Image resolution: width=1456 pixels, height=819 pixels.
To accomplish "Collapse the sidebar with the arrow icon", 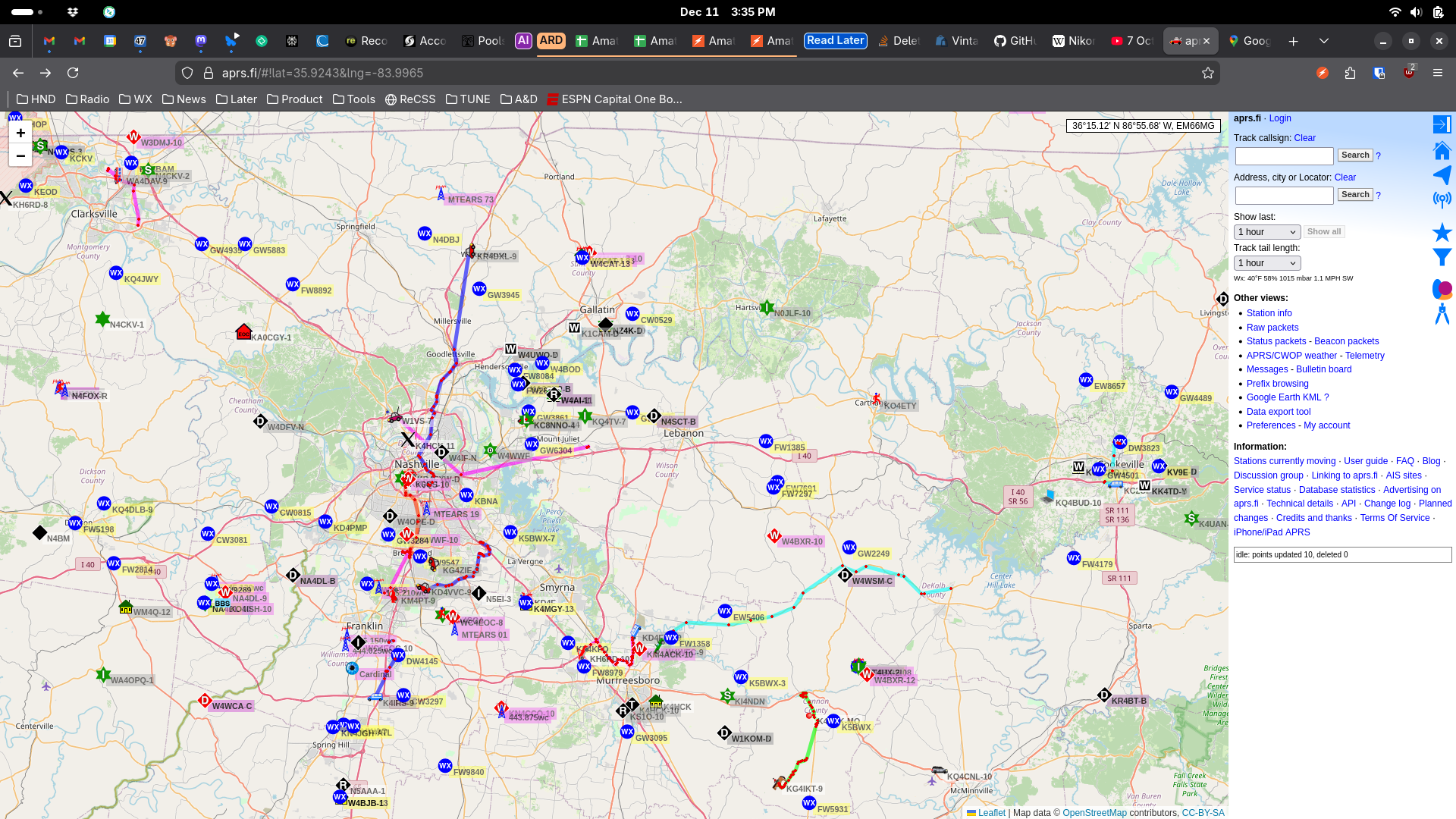I will coord(1442,124).
